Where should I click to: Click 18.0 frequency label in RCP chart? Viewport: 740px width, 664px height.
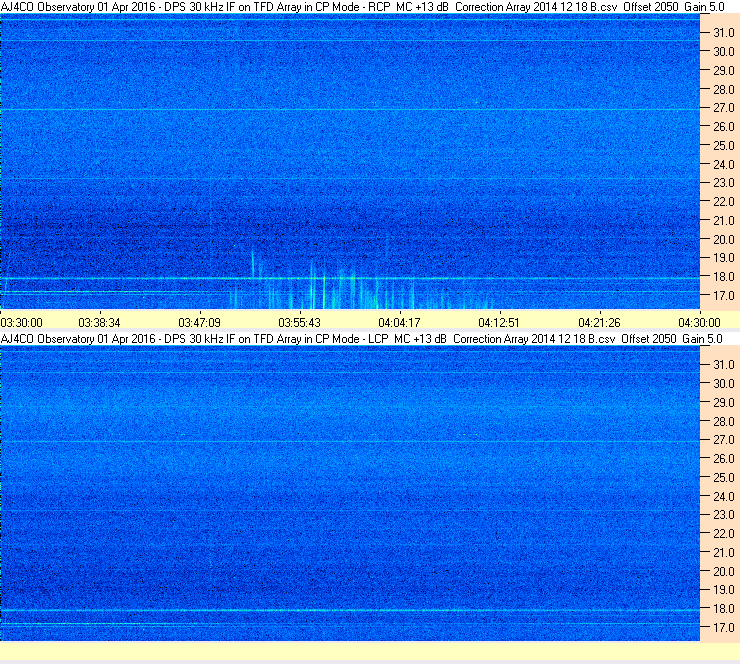[724, 277]
